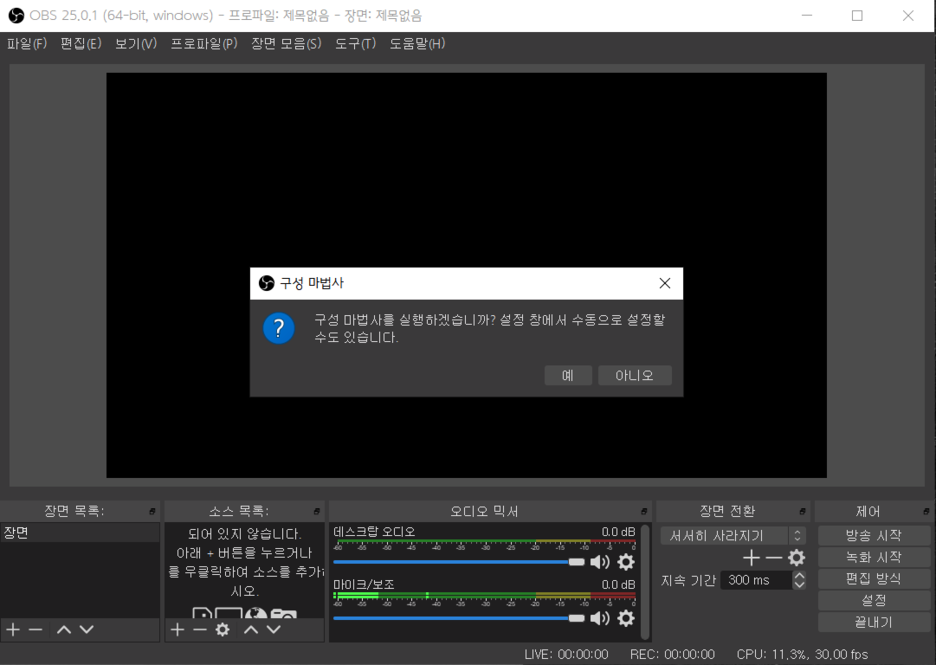This screenshot has width=936, height=665.
Task: Move source up with arrow icon
Action: (x=251, y=629)
